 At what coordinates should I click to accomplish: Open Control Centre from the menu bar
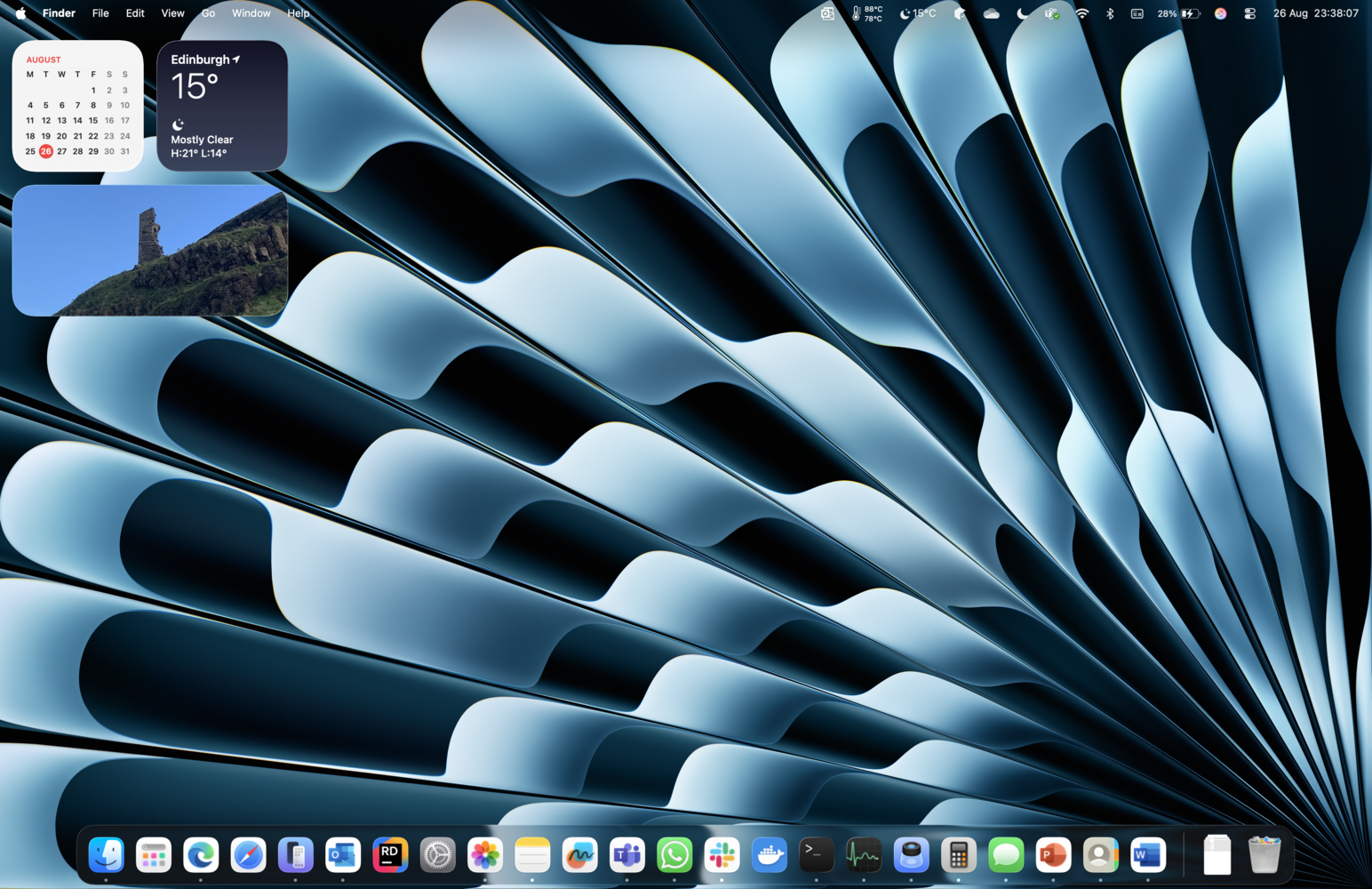pyautogui.click(x=1250, y=13)
